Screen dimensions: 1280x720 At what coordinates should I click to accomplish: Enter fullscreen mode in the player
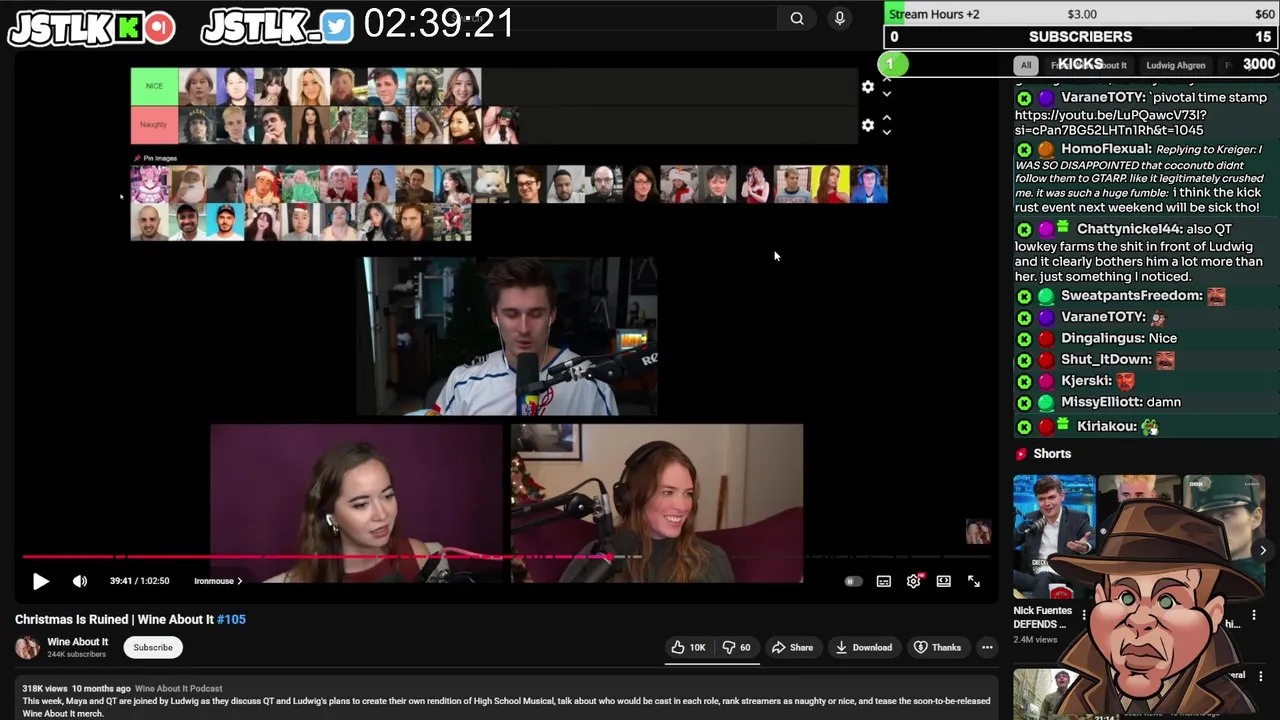click(974, 581)
